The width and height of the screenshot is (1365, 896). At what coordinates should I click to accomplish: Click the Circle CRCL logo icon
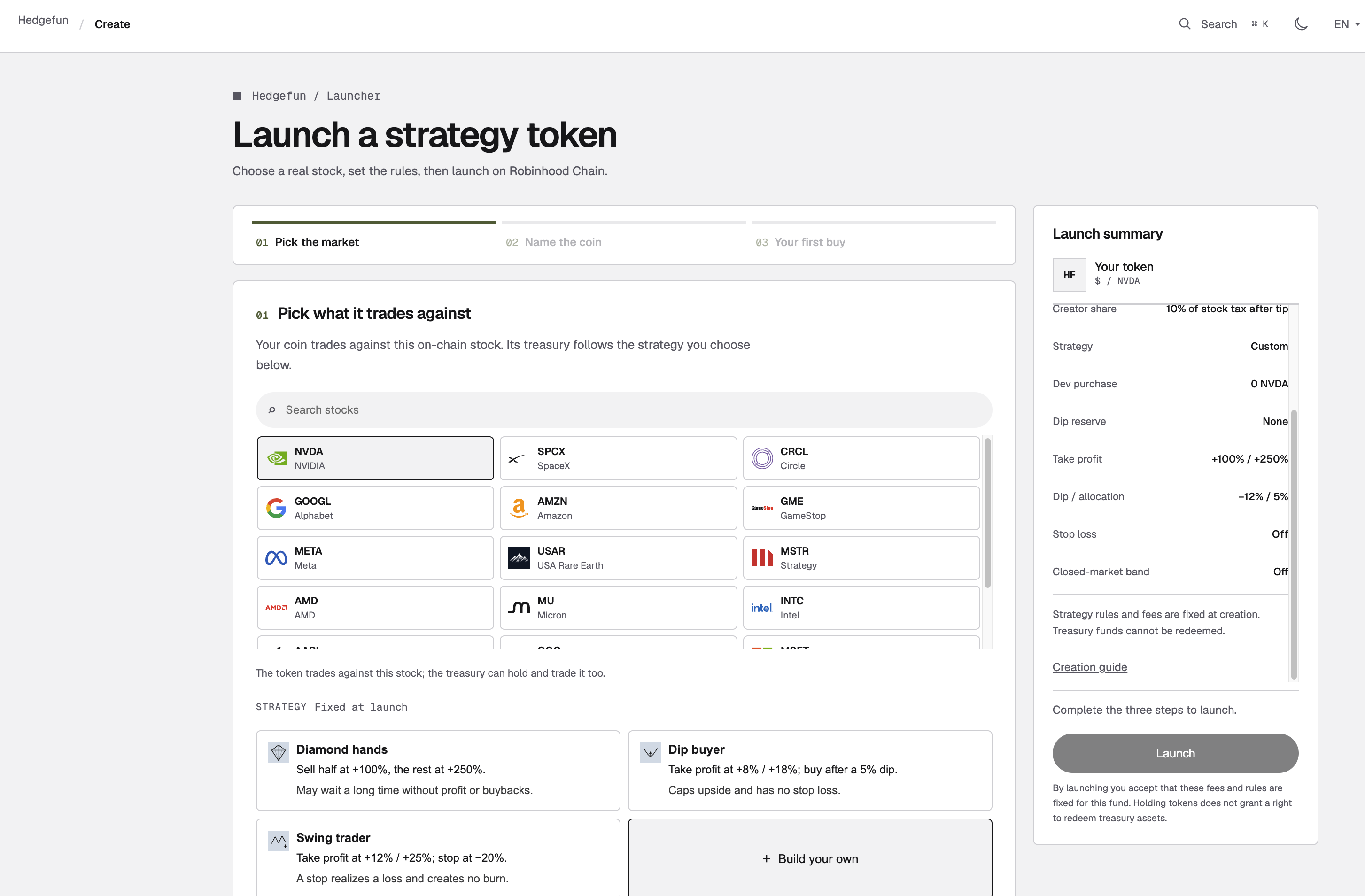(761, 459)
